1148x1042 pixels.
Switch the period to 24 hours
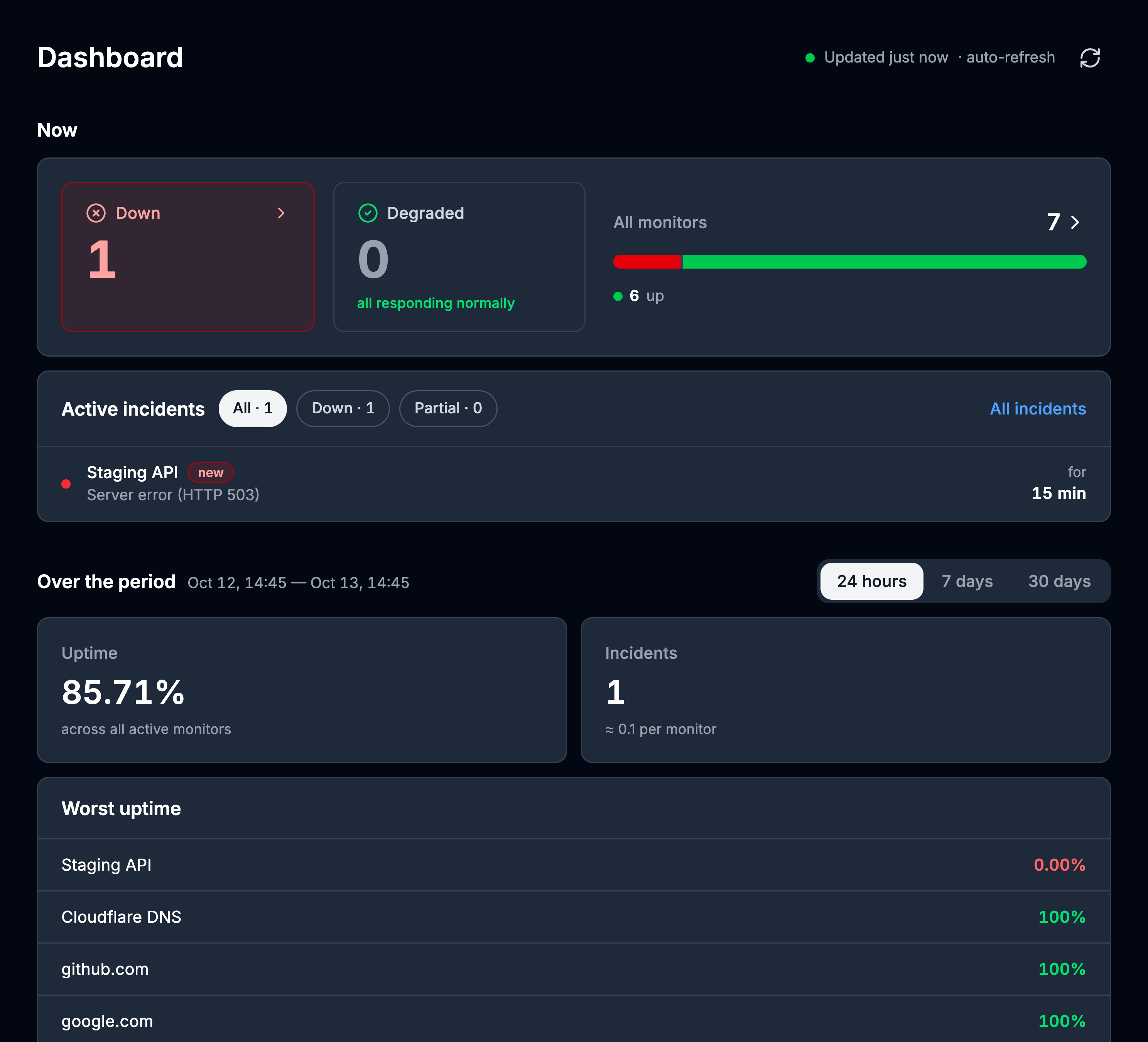[871, 581]
